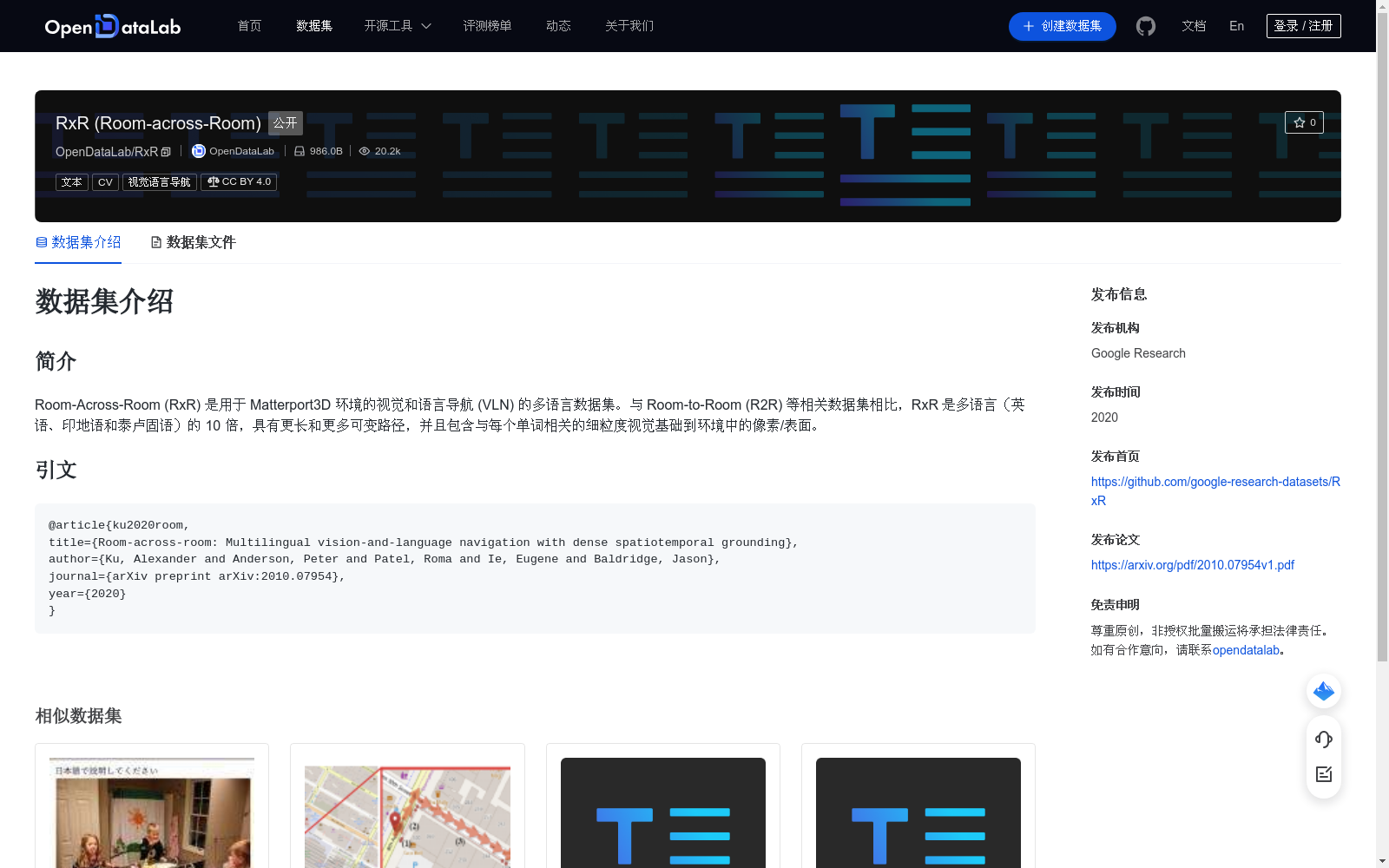Click the OpenDataLab publisher avatar icon
Screen dimensions: 1389x868
coord(198,150)
